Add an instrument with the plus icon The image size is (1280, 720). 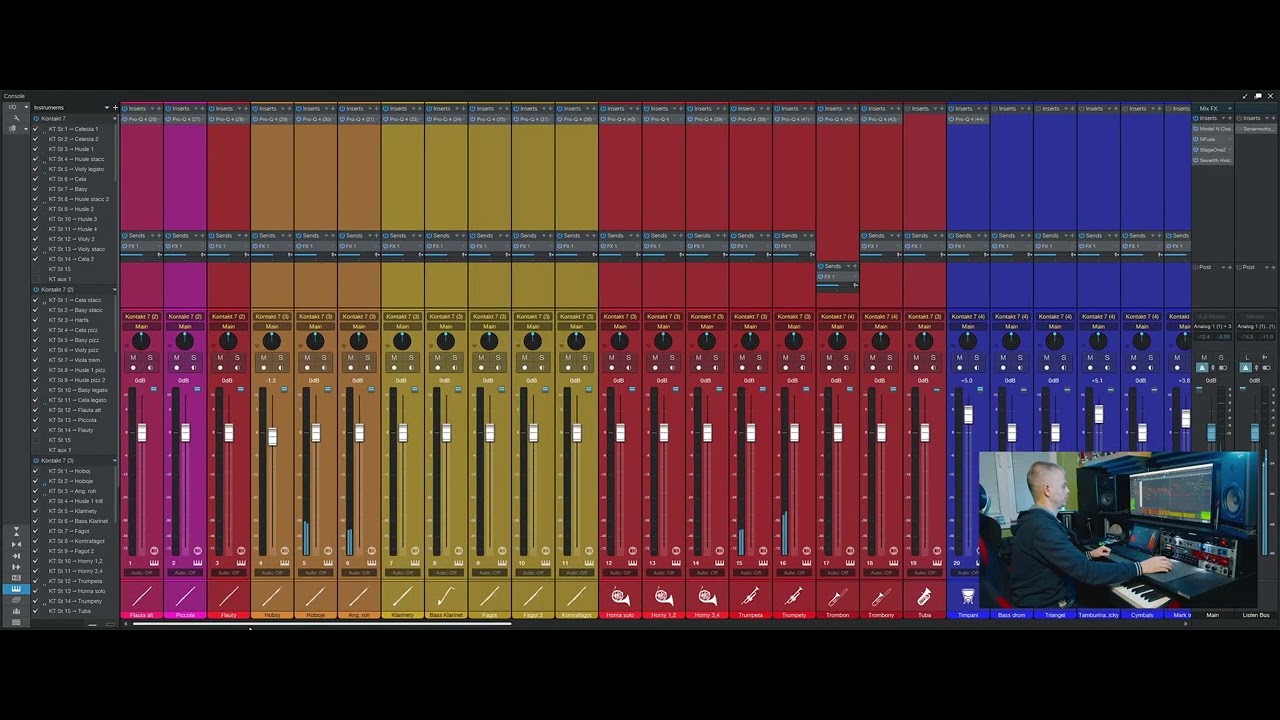pyautogui.click(x=114, y=107)
